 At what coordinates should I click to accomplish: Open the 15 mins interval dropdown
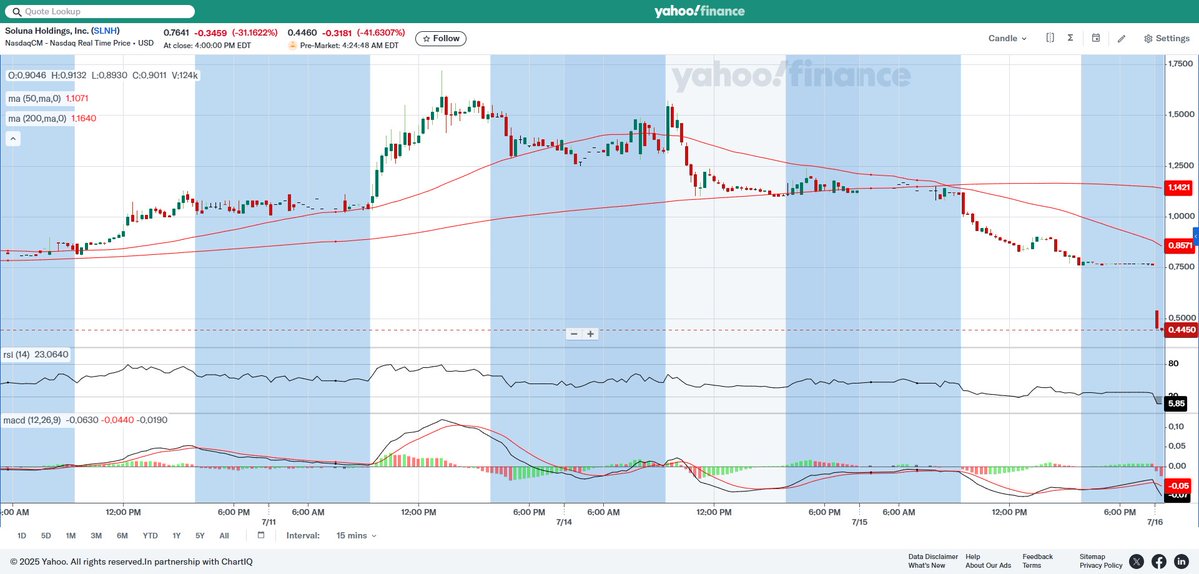tap(356, 536)
